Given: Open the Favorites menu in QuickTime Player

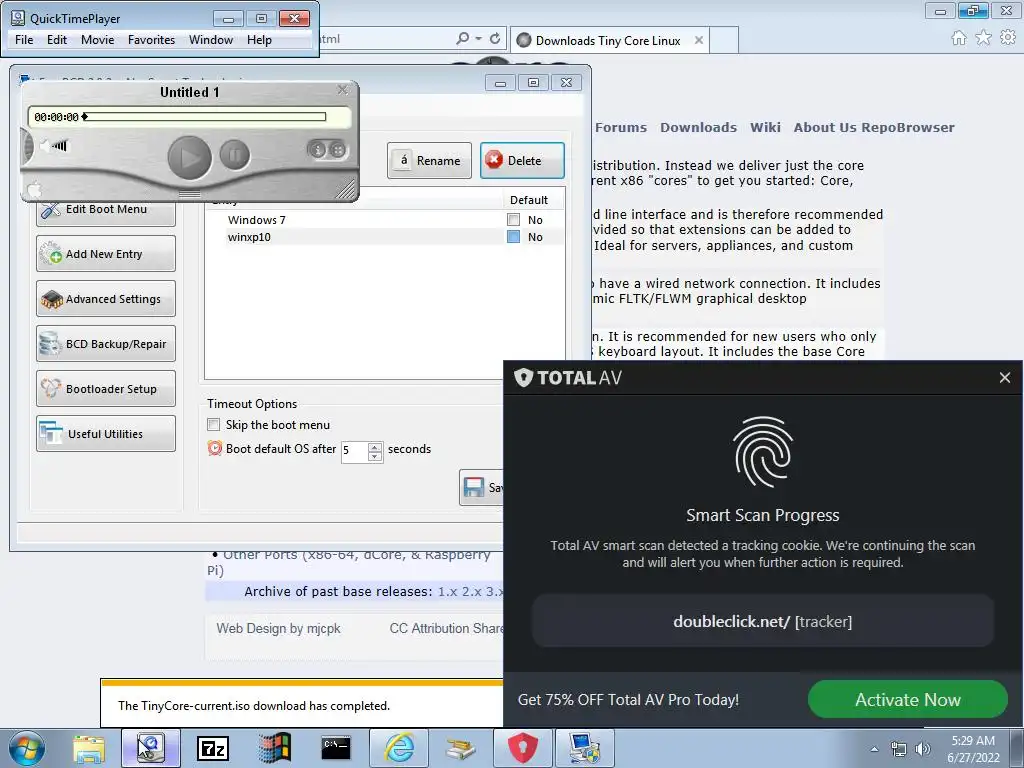Looking at the screenshot, I should [152, 40].
